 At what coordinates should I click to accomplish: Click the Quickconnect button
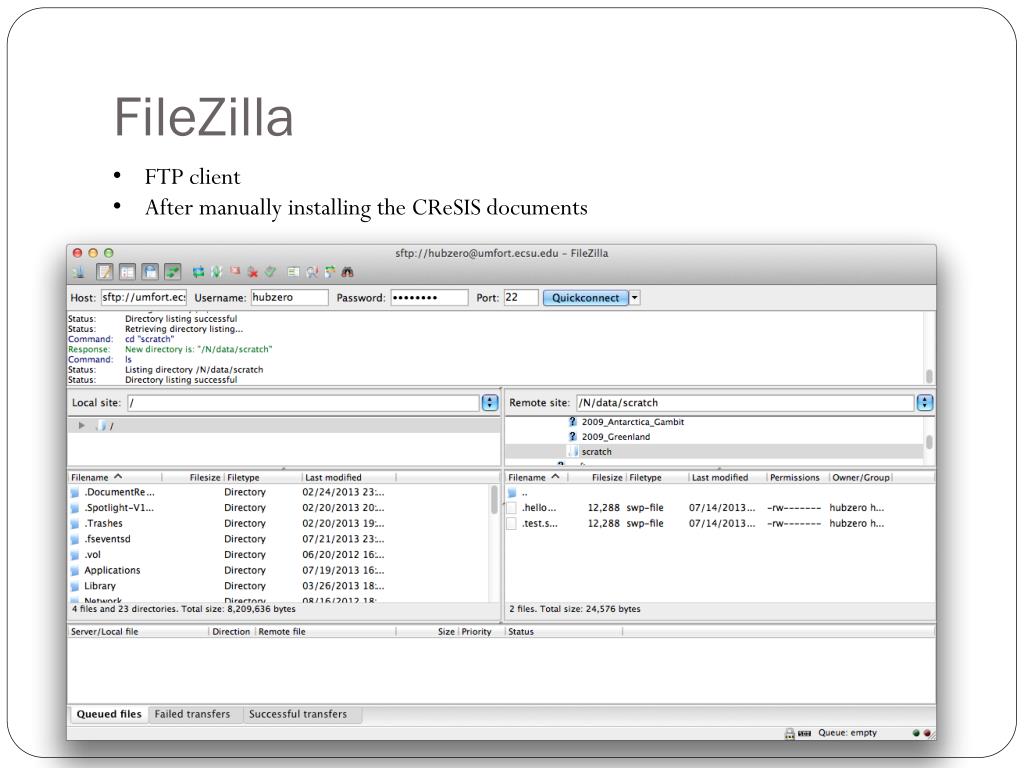coord(586,298)
